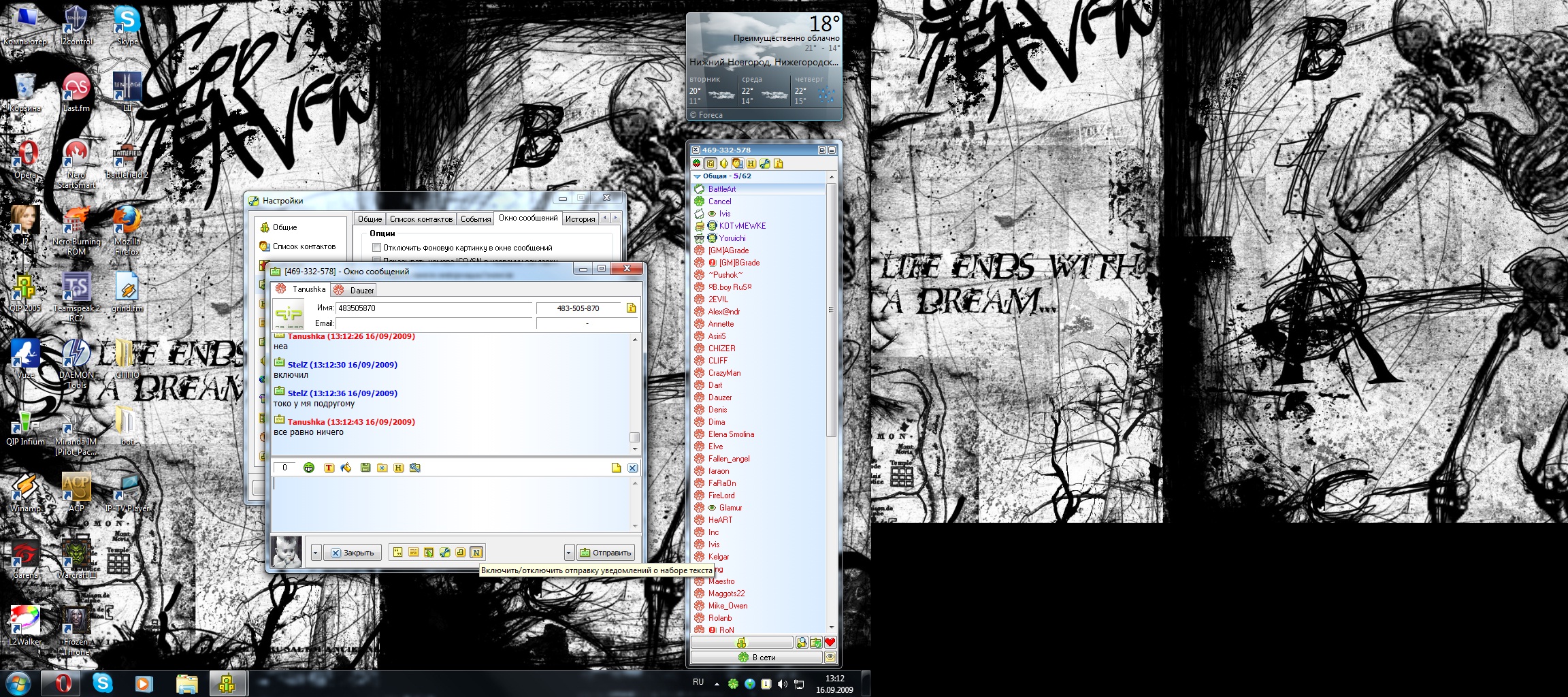The width and height of the screenshot is (1568, 697).
Task: Click the red T text formatting icon
Action: pos(329,468)
